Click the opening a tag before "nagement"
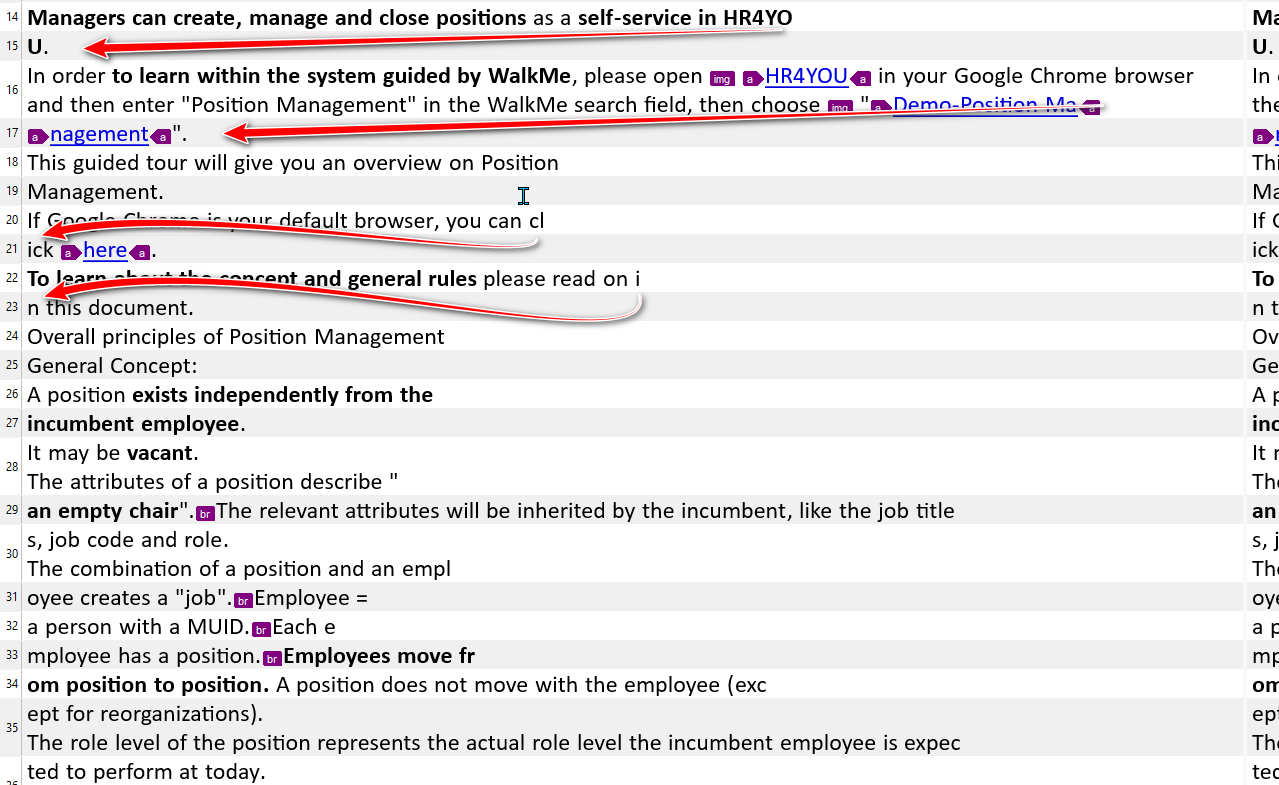The width and height of the screenshot is (1279, 785). coord(38,137)
